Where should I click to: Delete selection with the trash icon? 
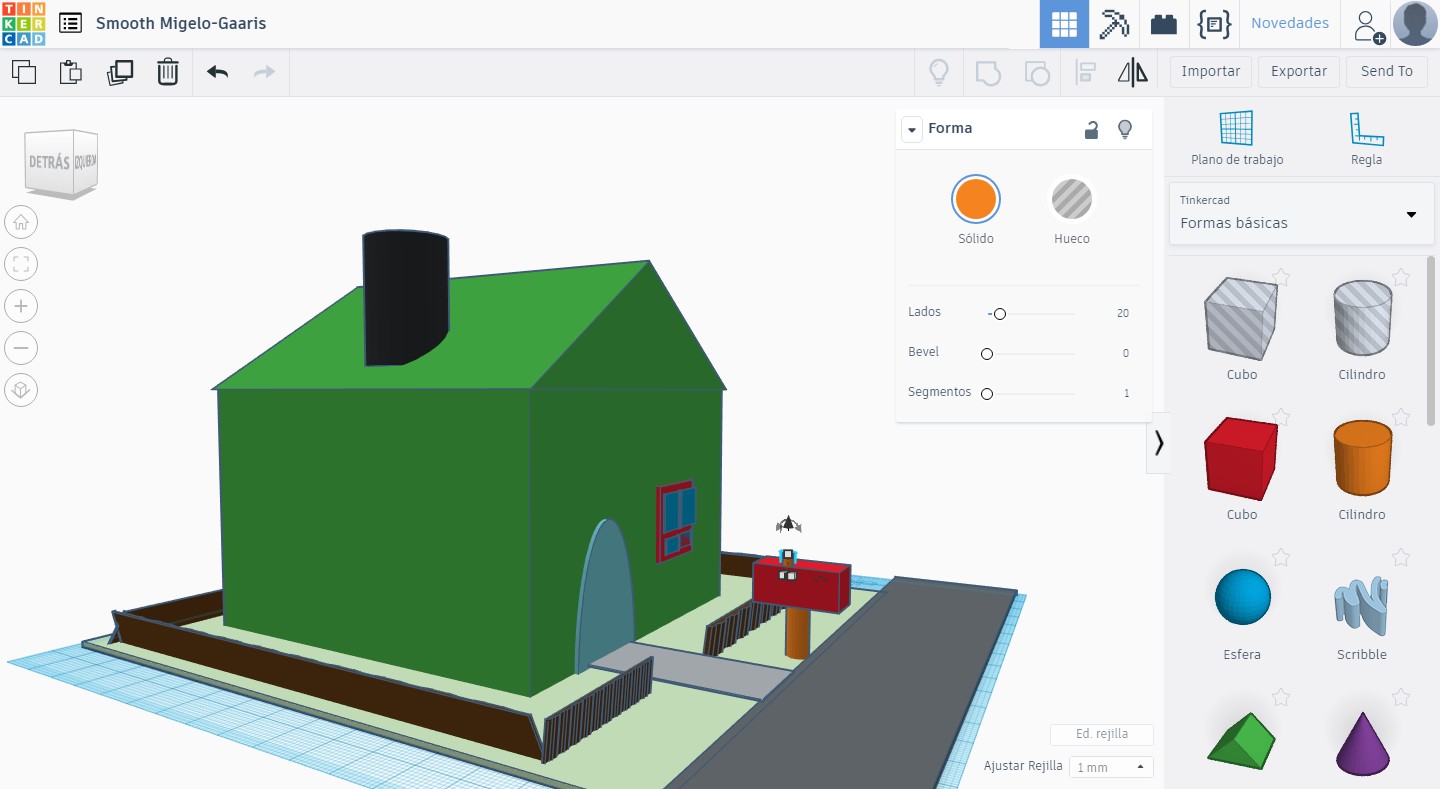[168, 72]
